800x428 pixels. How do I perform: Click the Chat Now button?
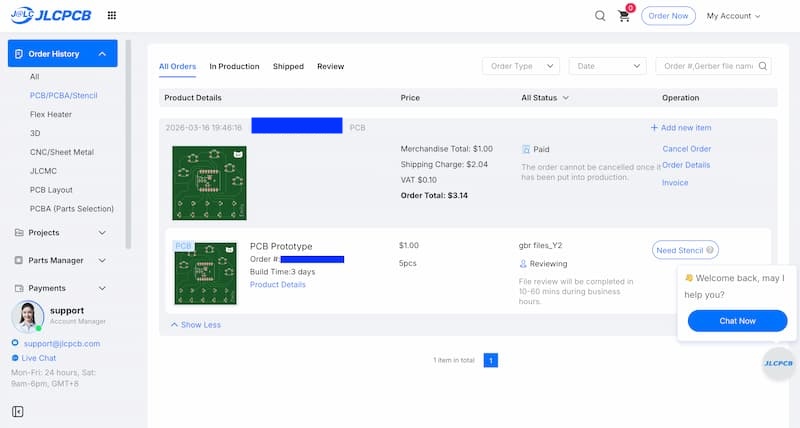point(737,321)
